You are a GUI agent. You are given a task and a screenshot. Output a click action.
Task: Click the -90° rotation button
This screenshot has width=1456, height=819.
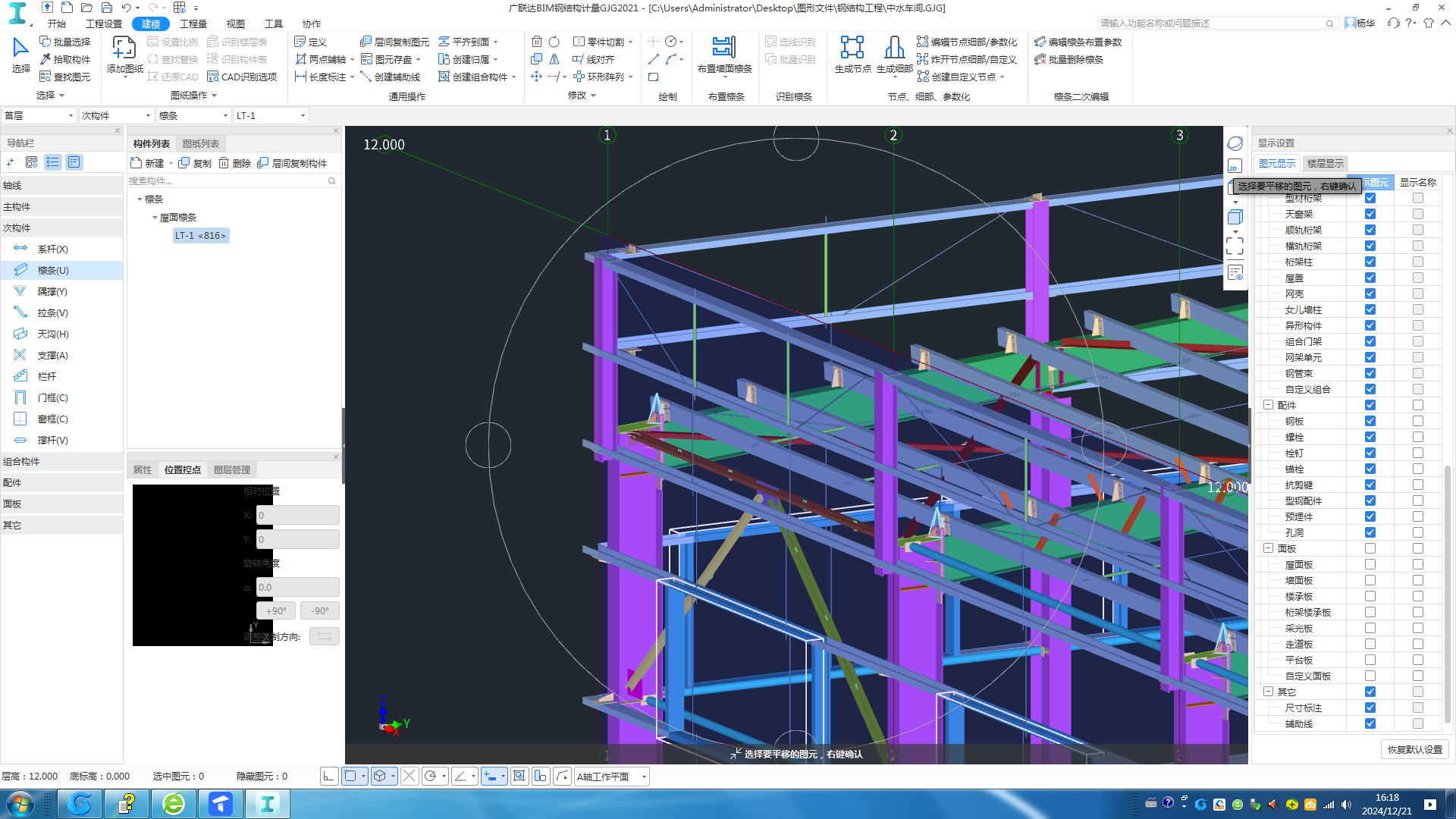[320, 610]
